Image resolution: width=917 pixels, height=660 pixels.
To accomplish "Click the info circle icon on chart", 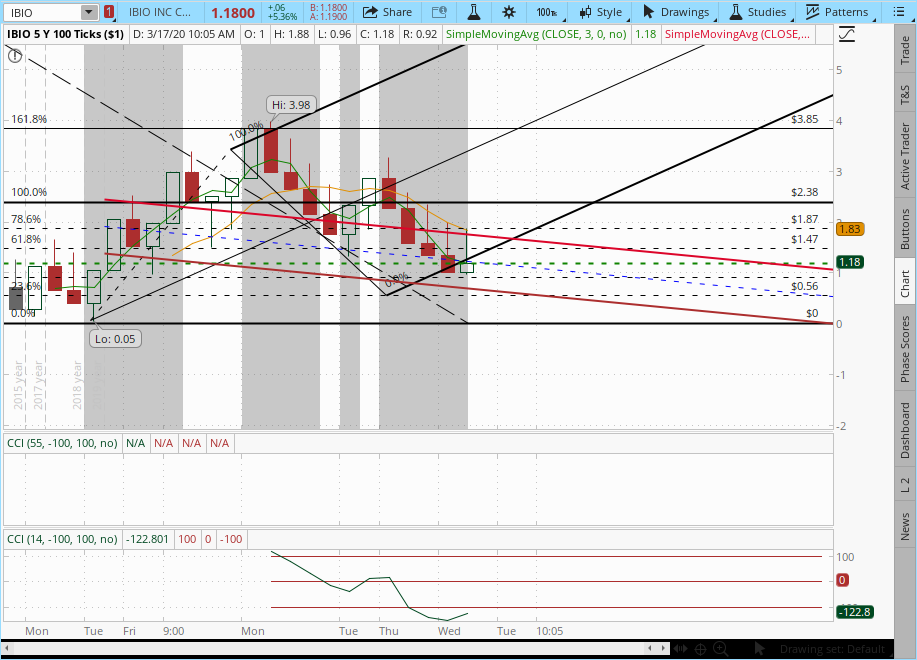I will coord(15,56).
